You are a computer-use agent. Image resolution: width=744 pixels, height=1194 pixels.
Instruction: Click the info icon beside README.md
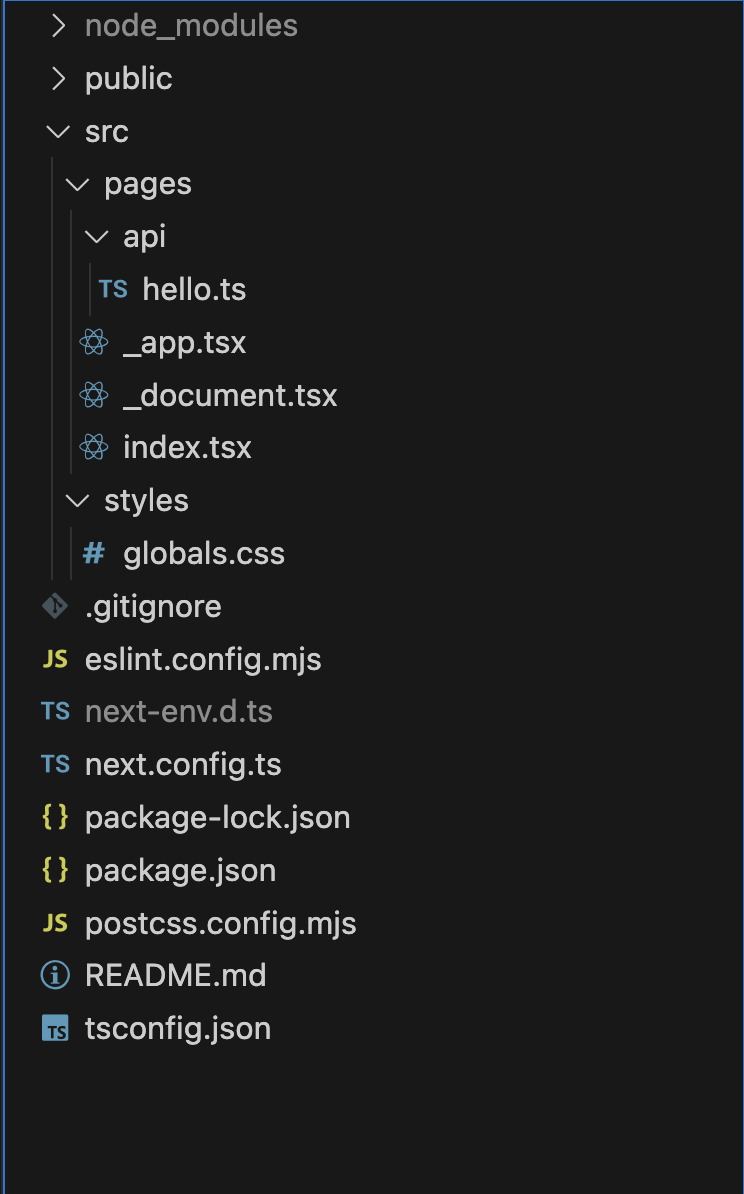pyautogui.click(x=55, y=975)
